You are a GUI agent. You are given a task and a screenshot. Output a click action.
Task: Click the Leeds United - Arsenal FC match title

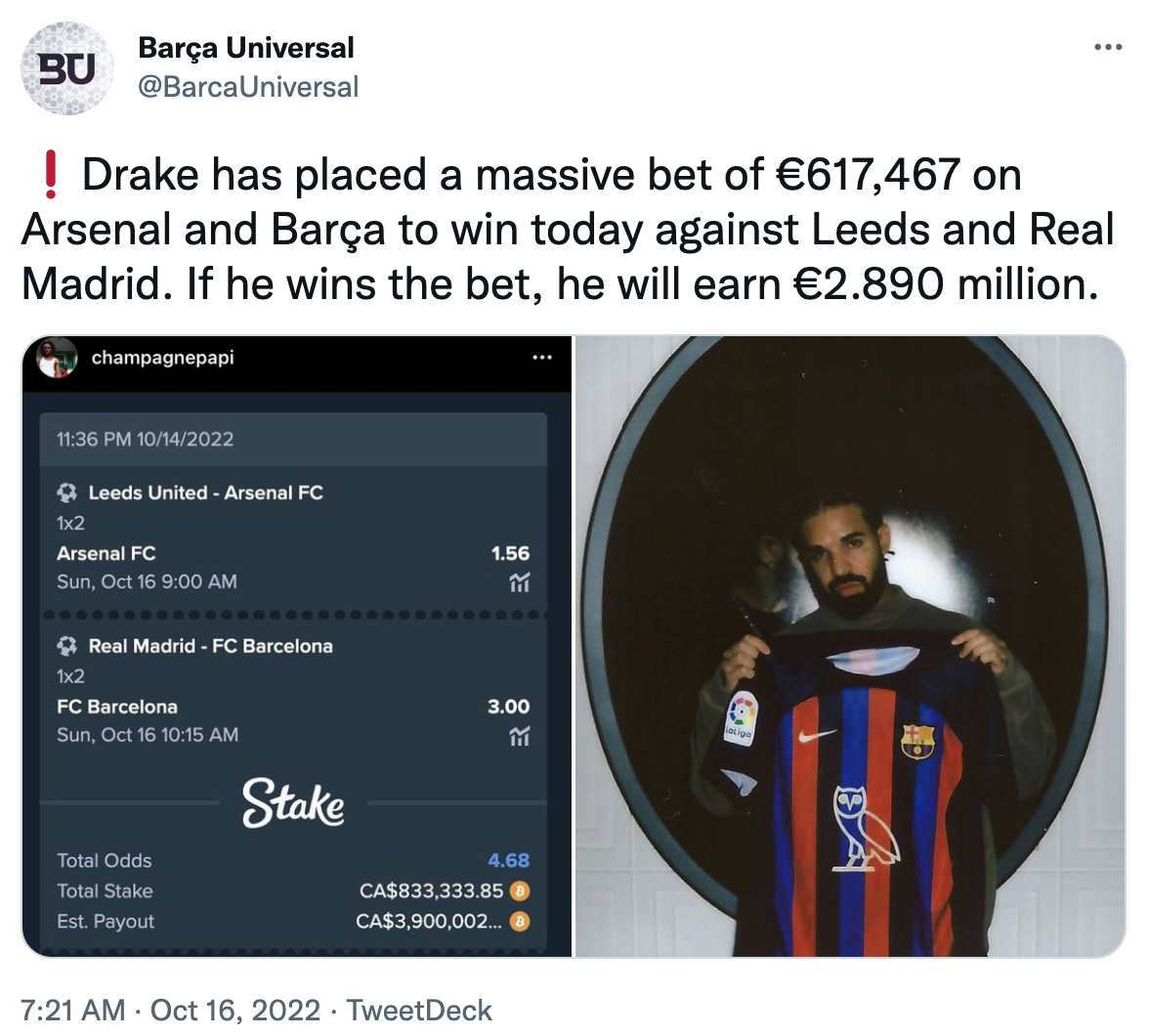point(206,493)
